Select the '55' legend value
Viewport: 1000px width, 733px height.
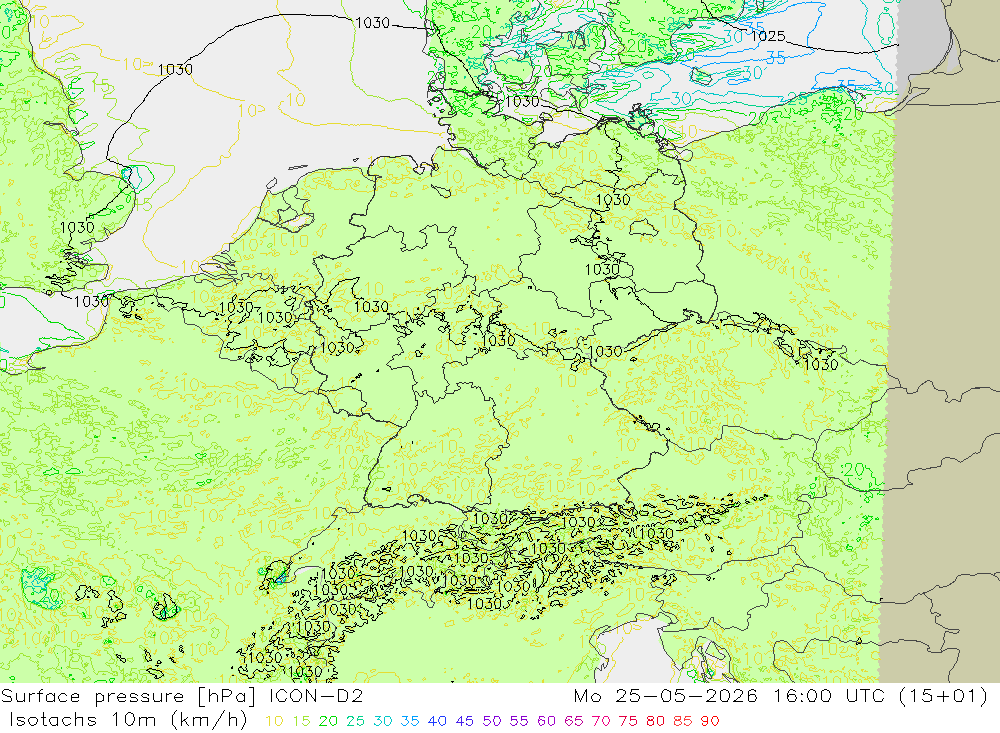tap(518, 721)
